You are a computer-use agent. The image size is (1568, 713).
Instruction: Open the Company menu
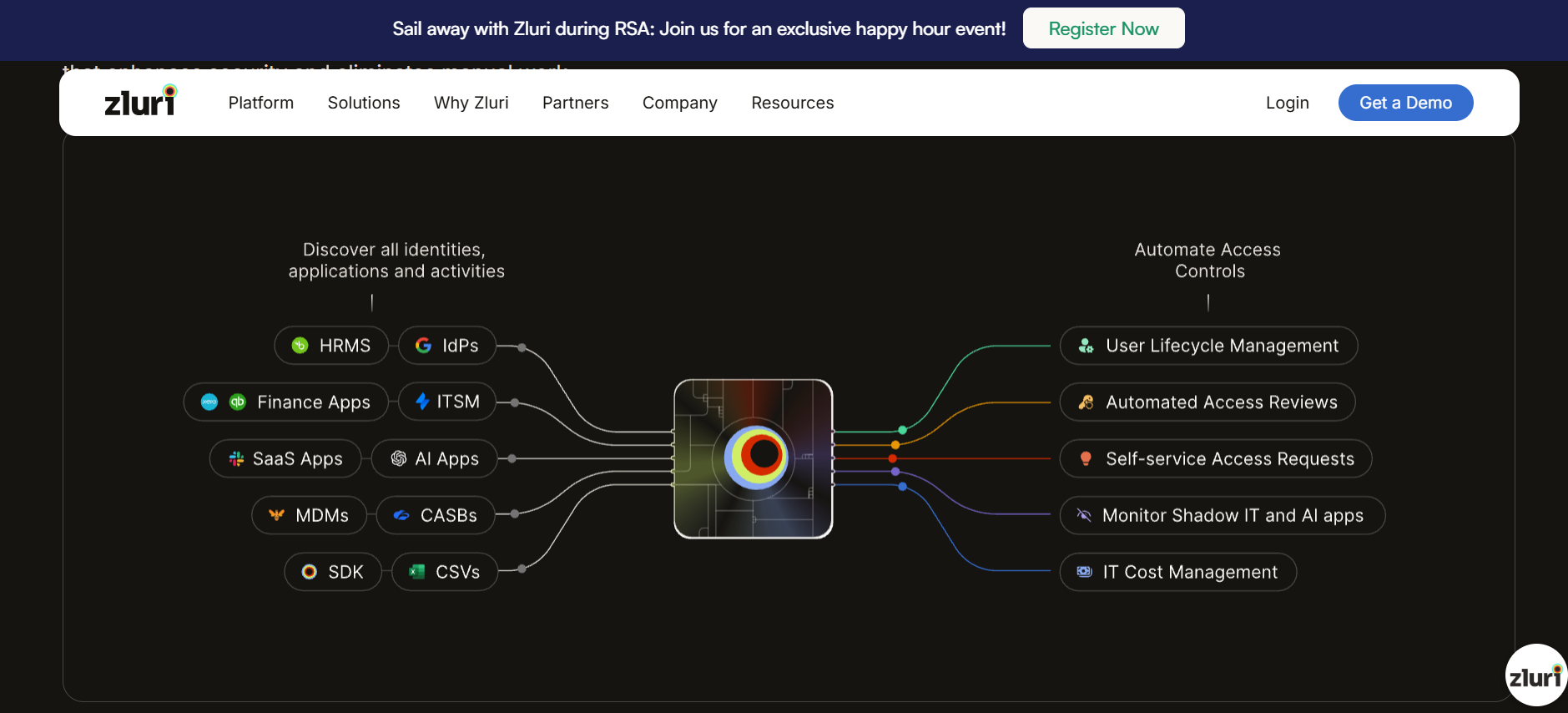click(680, 103)
